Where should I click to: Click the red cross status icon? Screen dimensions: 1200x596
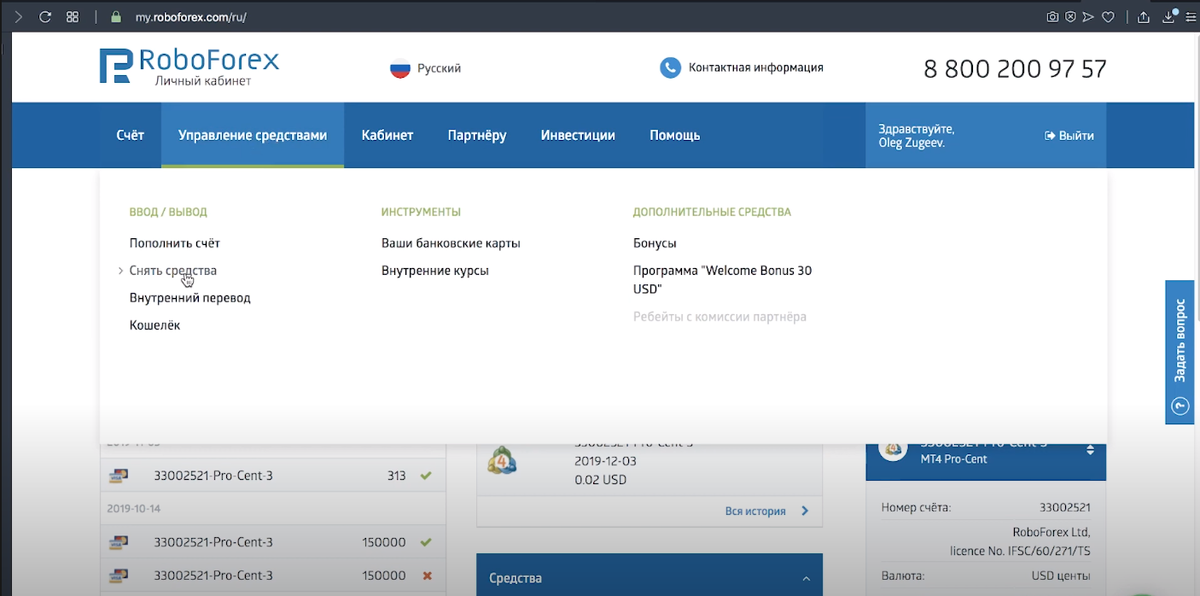coord(427,576)
